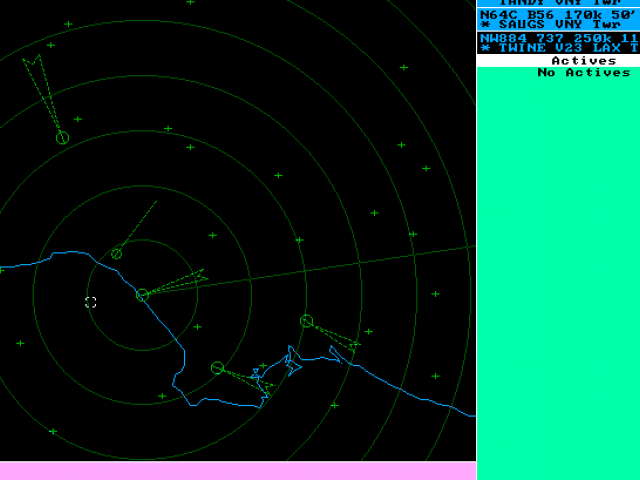Image resolution: width=640 pixels, height=480 pixels.
Task: Click the approach cone tip above northwest airport
Action: tap(32, 62)
